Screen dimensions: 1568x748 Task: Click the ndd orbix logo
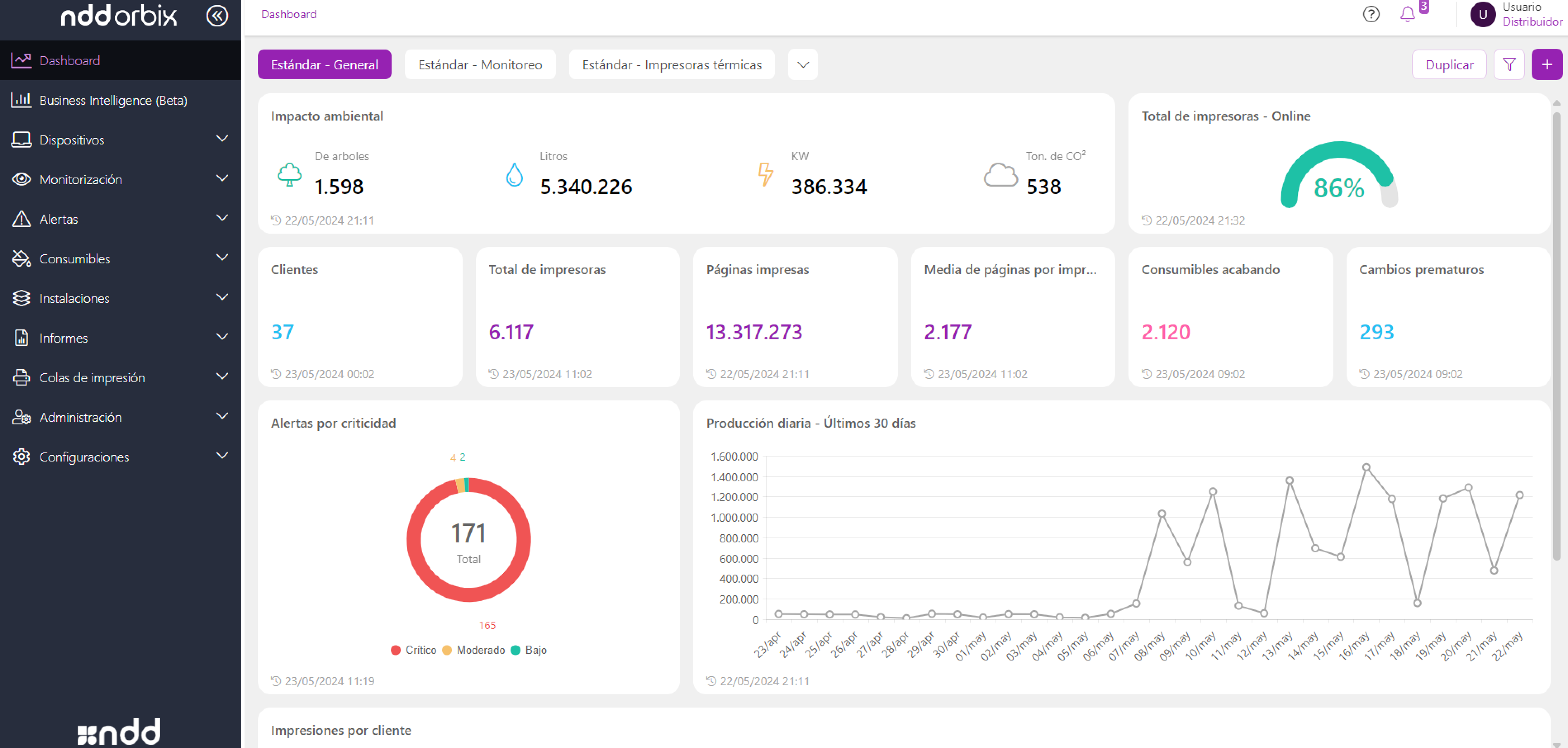coord(119,16)
